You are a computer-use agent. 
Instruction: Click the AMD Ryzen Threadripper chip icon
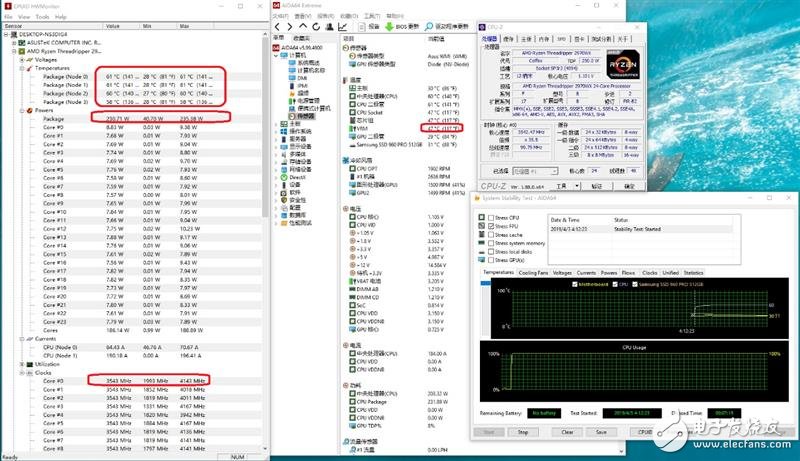coord(22,52)
